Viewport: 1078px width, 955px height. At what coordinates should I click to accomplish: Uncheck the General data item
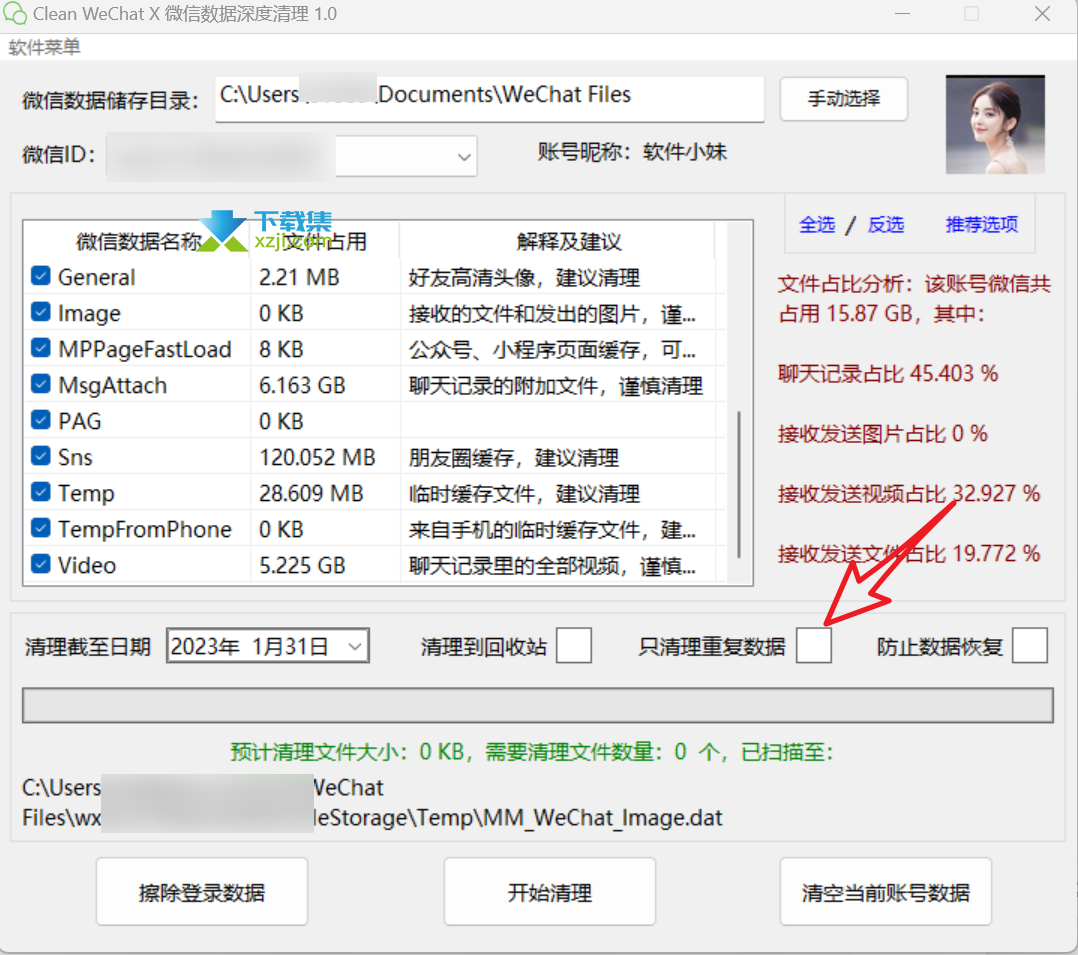point(40,276)
